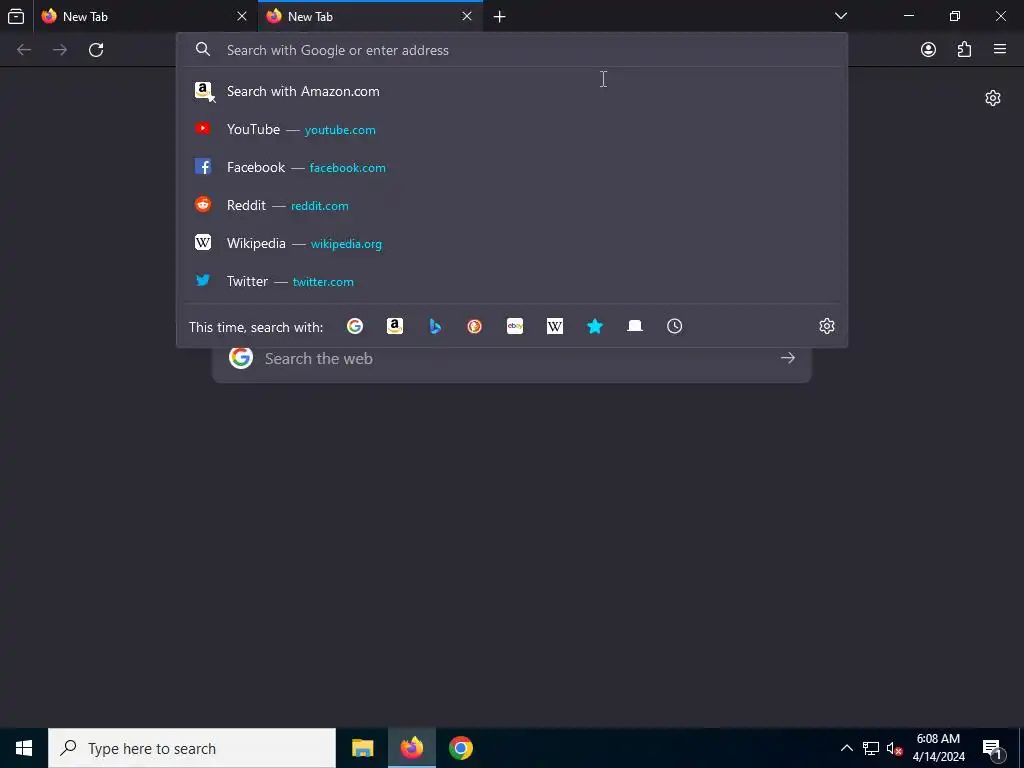1024x768 pixels.
Task: Close the second New Tab
Action: coord(466,16)
